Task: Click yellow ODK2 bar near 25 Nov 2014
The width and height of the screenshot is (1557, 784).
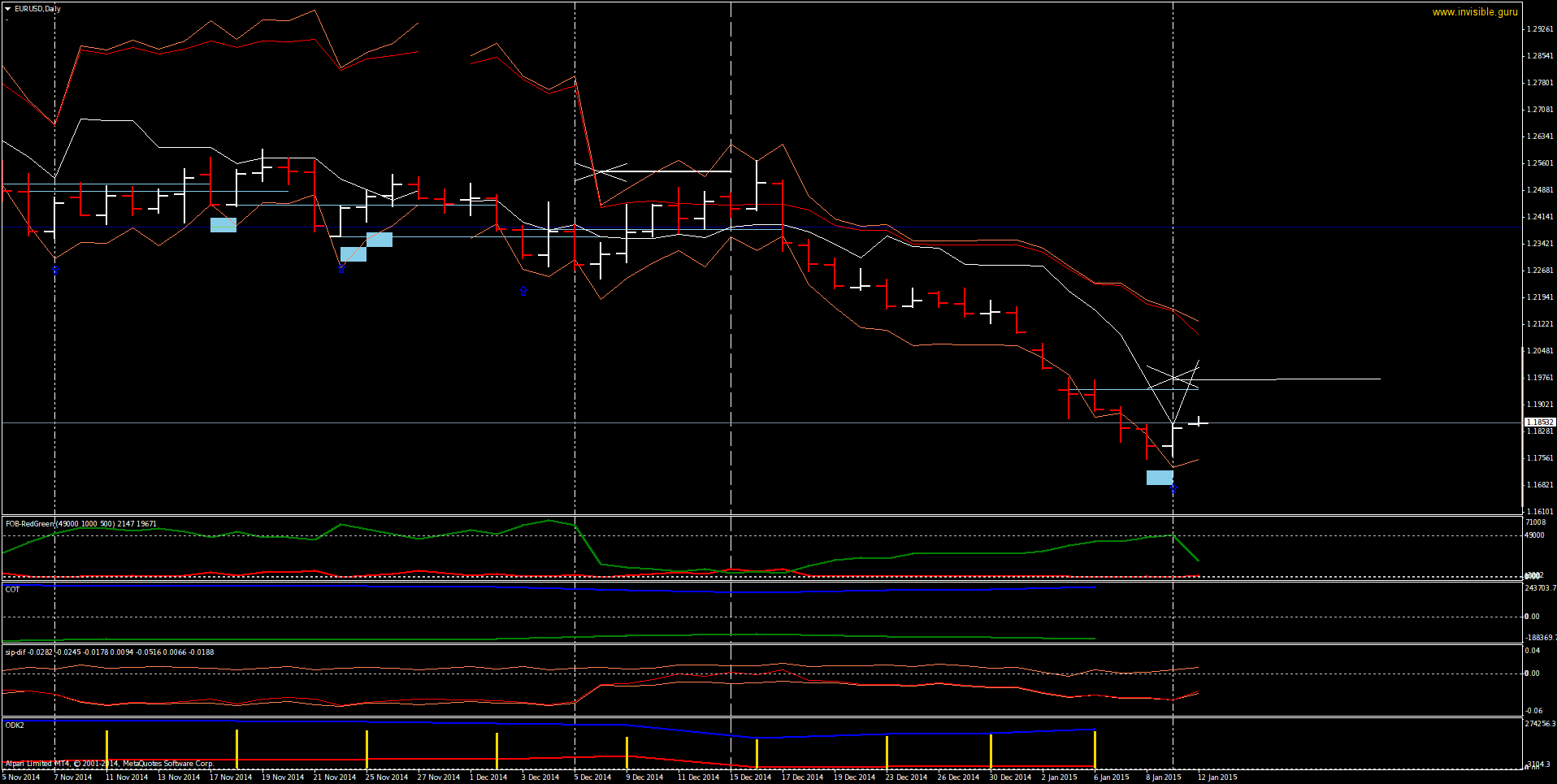Action: pos(366,750)
